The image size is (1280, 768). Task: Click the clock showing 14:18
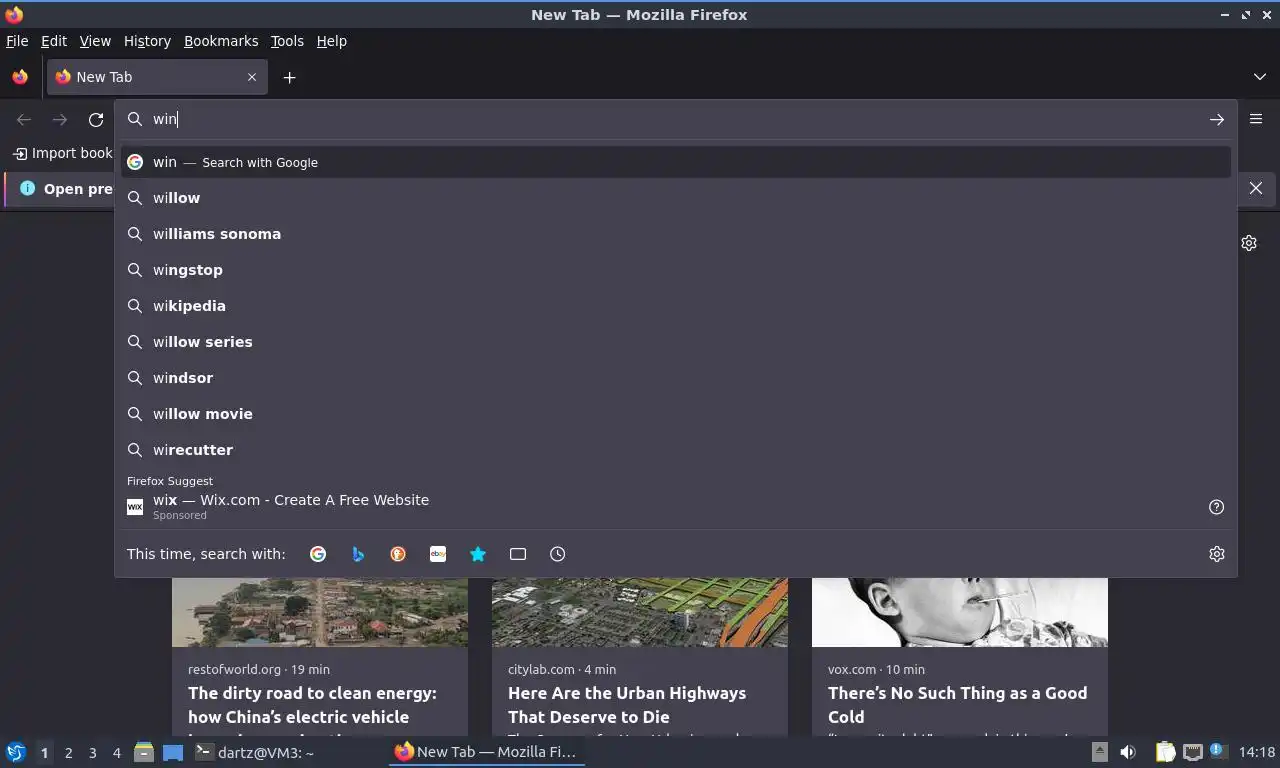tap(1257, 753)
